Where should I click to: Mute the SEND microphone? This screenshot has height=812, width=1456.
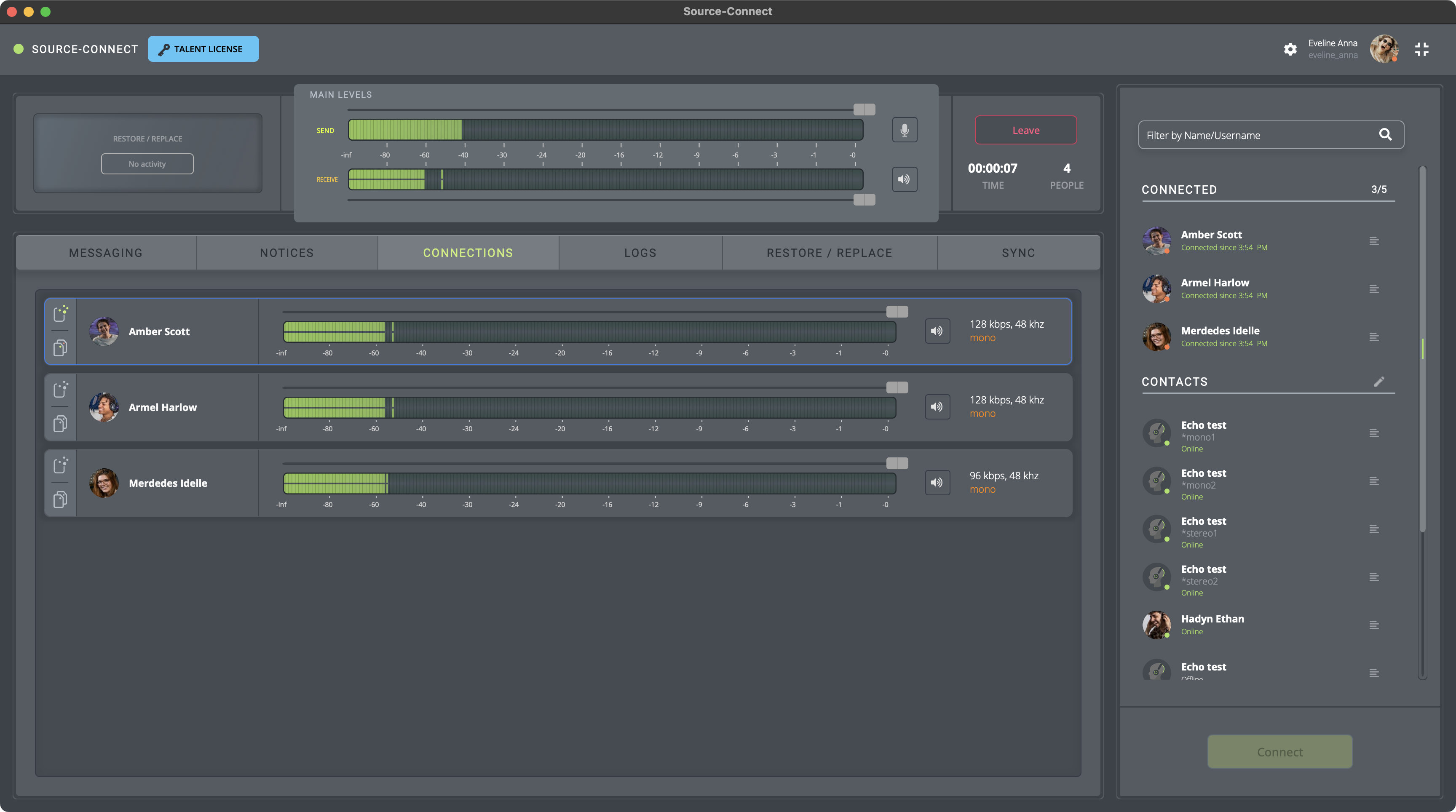pyautogui.click(x=905, y=130)
